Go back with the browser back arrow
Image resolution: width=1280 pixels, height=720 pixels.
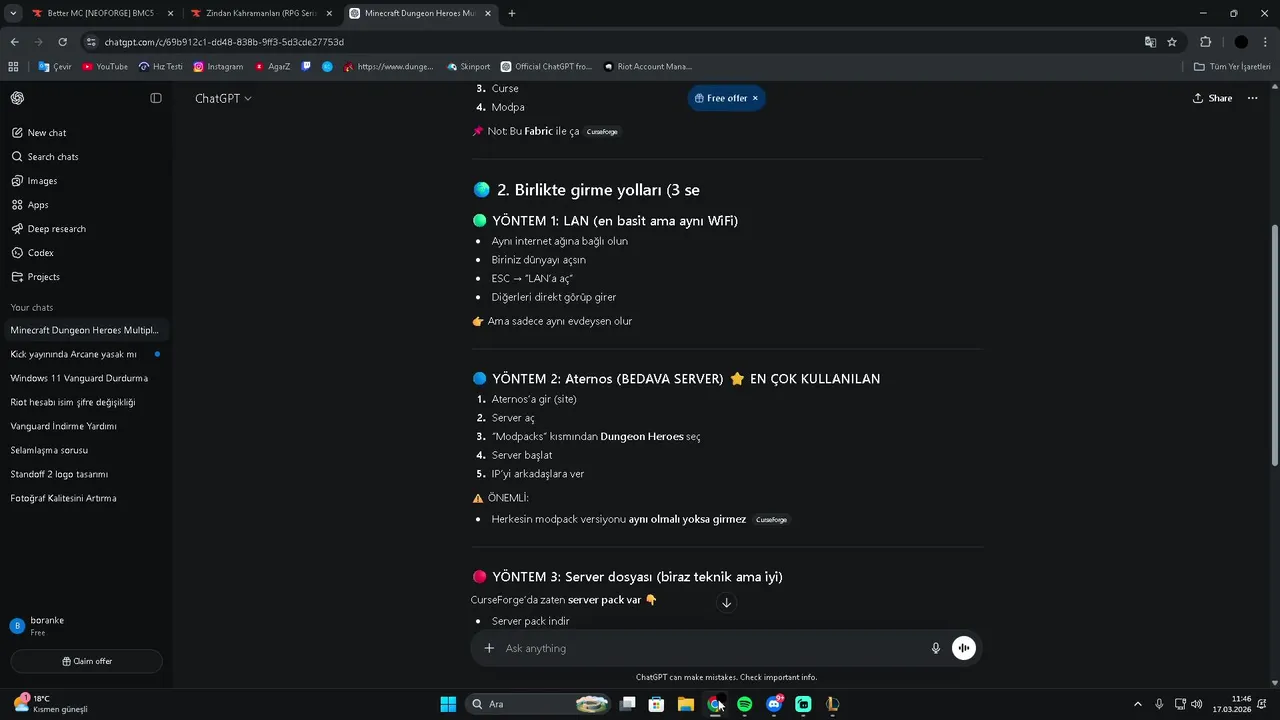(x=14, y=42)
